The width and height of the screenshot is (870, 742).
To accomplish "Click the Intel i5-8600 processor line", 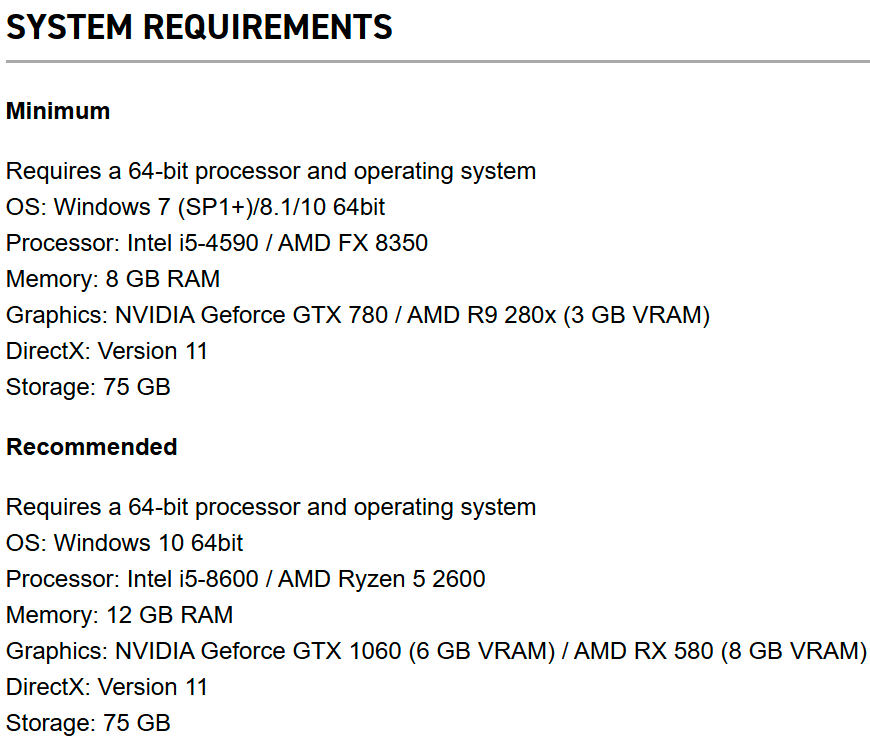I will (246, 579).
